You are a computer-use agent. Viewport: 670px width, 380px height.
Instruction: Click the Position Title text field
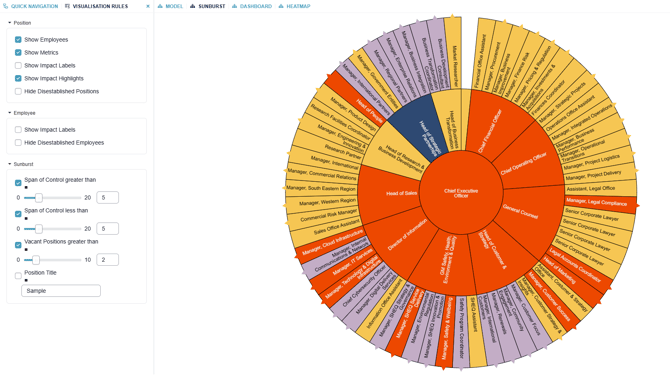pyautogui.click(x=61, y=291)
